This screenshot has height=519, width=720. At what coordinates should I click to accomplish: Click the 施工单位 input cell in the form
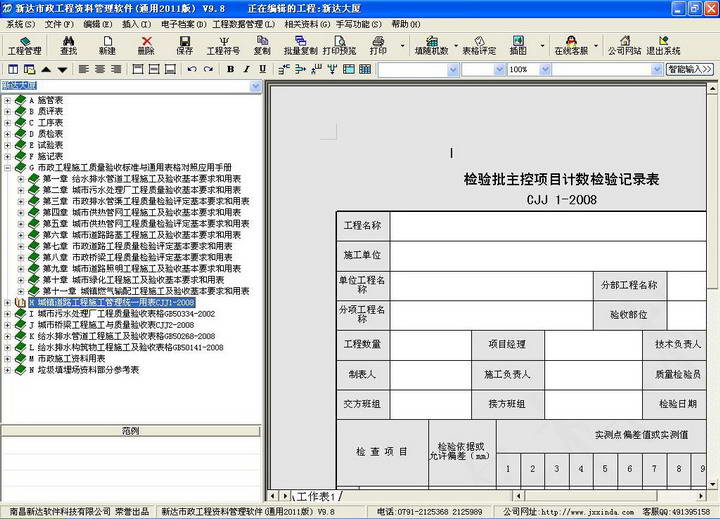(548, 255)
